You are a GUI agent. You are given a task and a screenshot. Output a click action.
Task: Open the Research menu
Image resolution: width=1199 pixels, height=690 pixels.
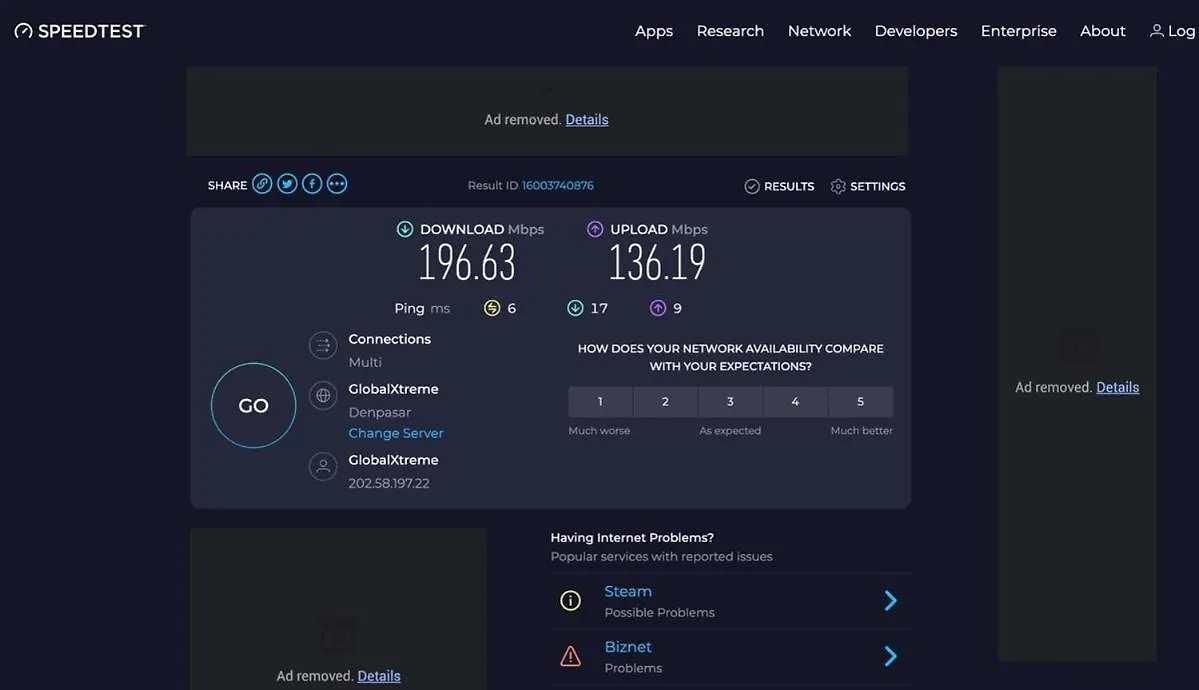tap(730, 31)
